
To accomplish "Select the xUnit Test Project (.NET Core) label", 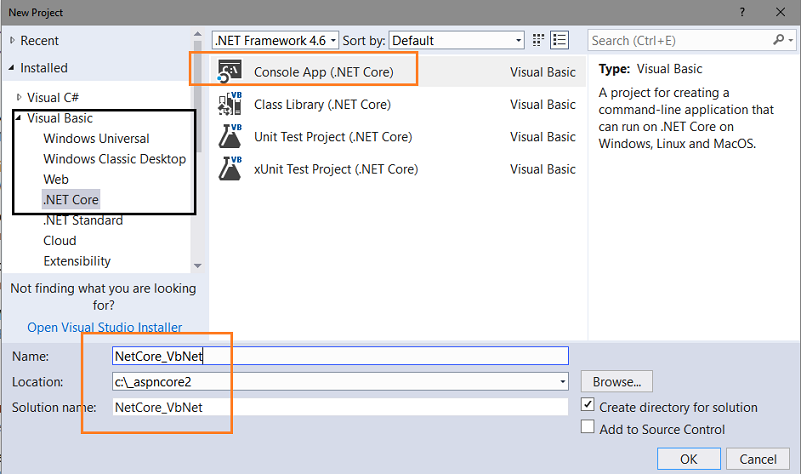I will [336, 169].
